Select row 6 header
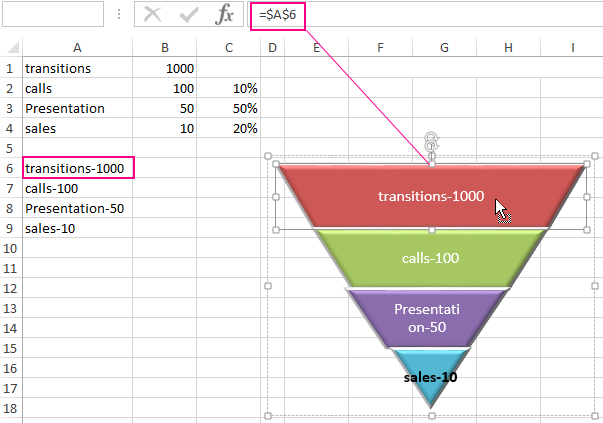The image size is (603, 423). (10, 168)
